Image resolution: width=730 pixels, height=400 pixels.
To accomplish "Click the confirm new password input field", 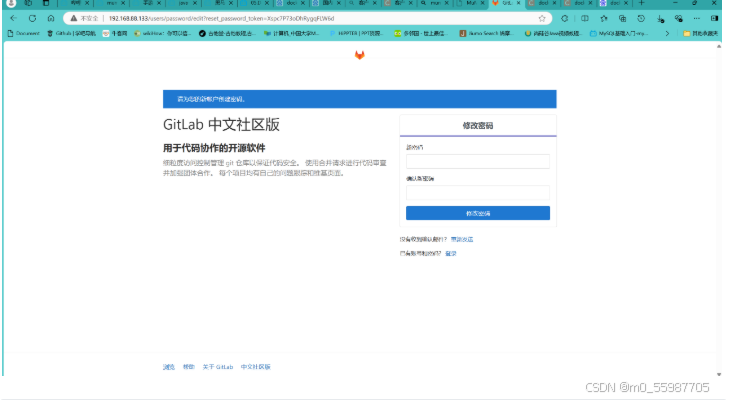I will (478, 192).
